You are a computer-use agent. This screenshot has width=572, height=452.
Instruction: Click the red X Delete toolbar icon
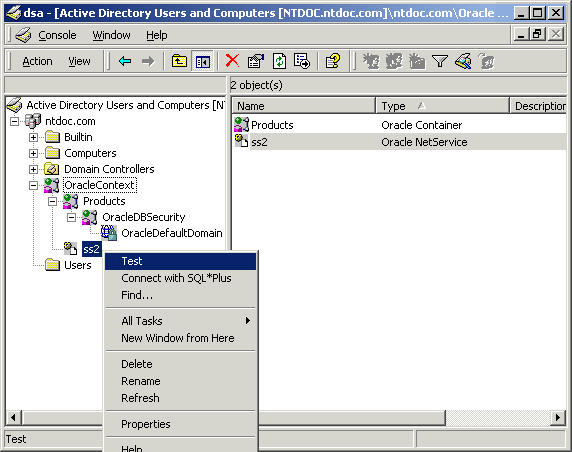point(232,61)
